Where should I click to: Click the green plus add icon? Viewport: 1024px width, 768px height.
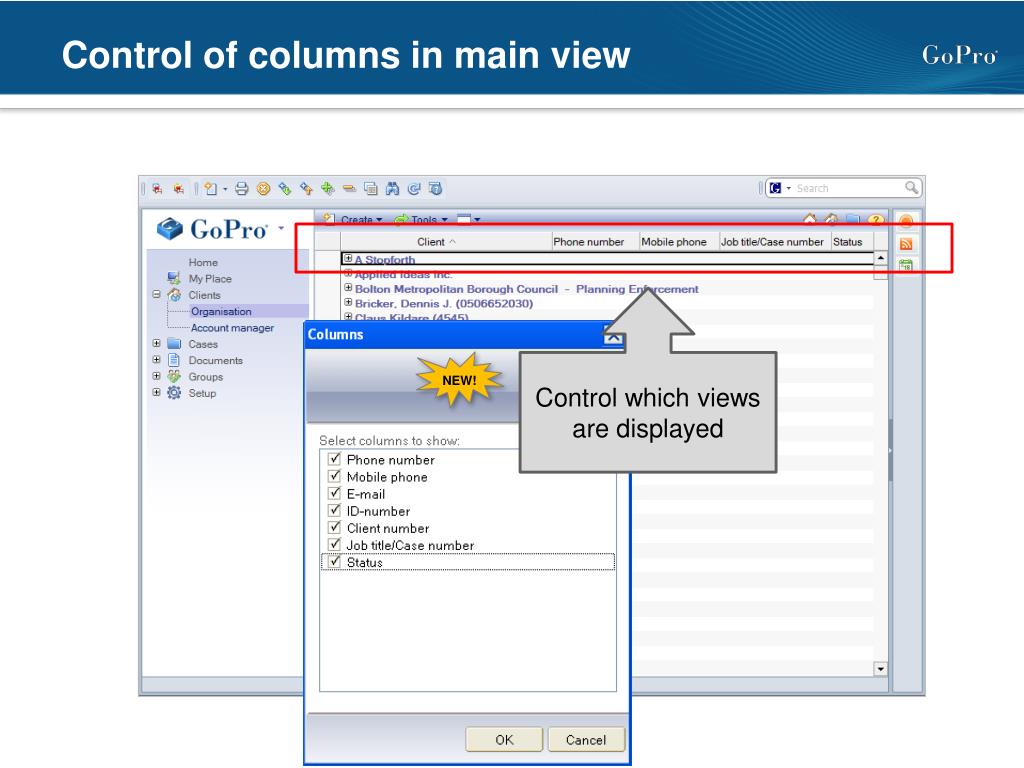coord(328,189)
